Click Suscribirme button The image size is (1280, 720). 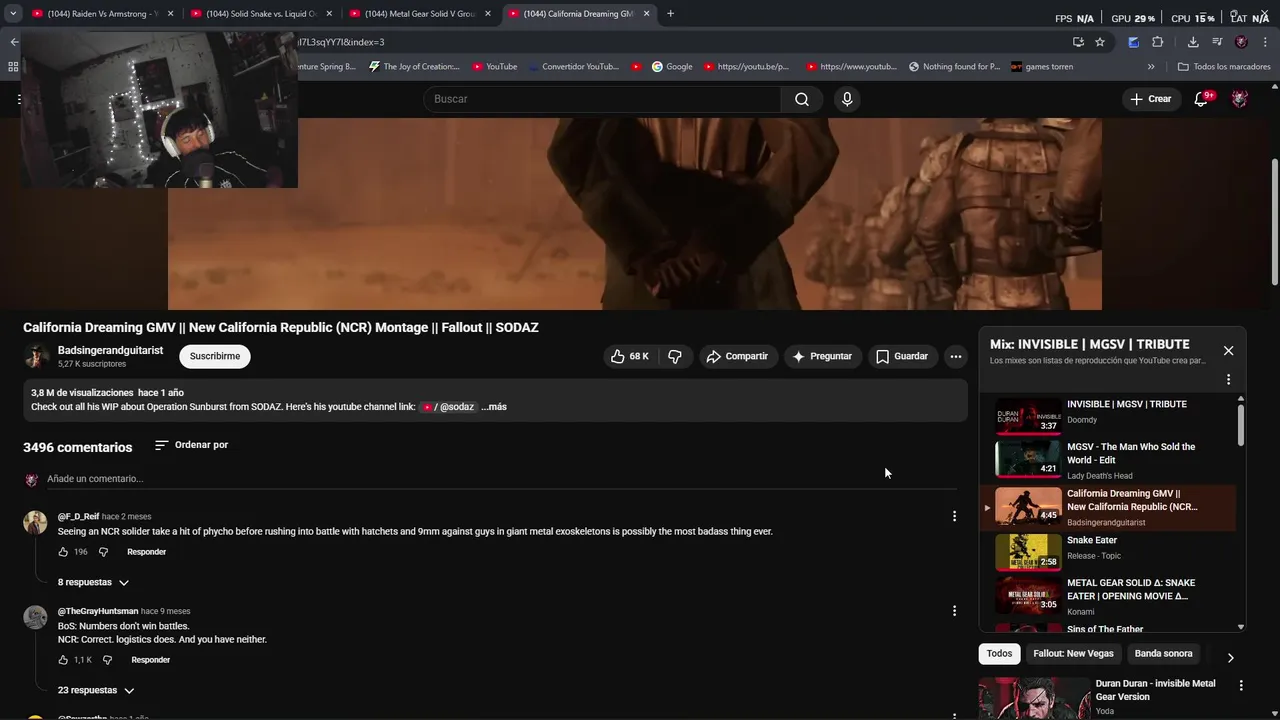tap(215, 356)
